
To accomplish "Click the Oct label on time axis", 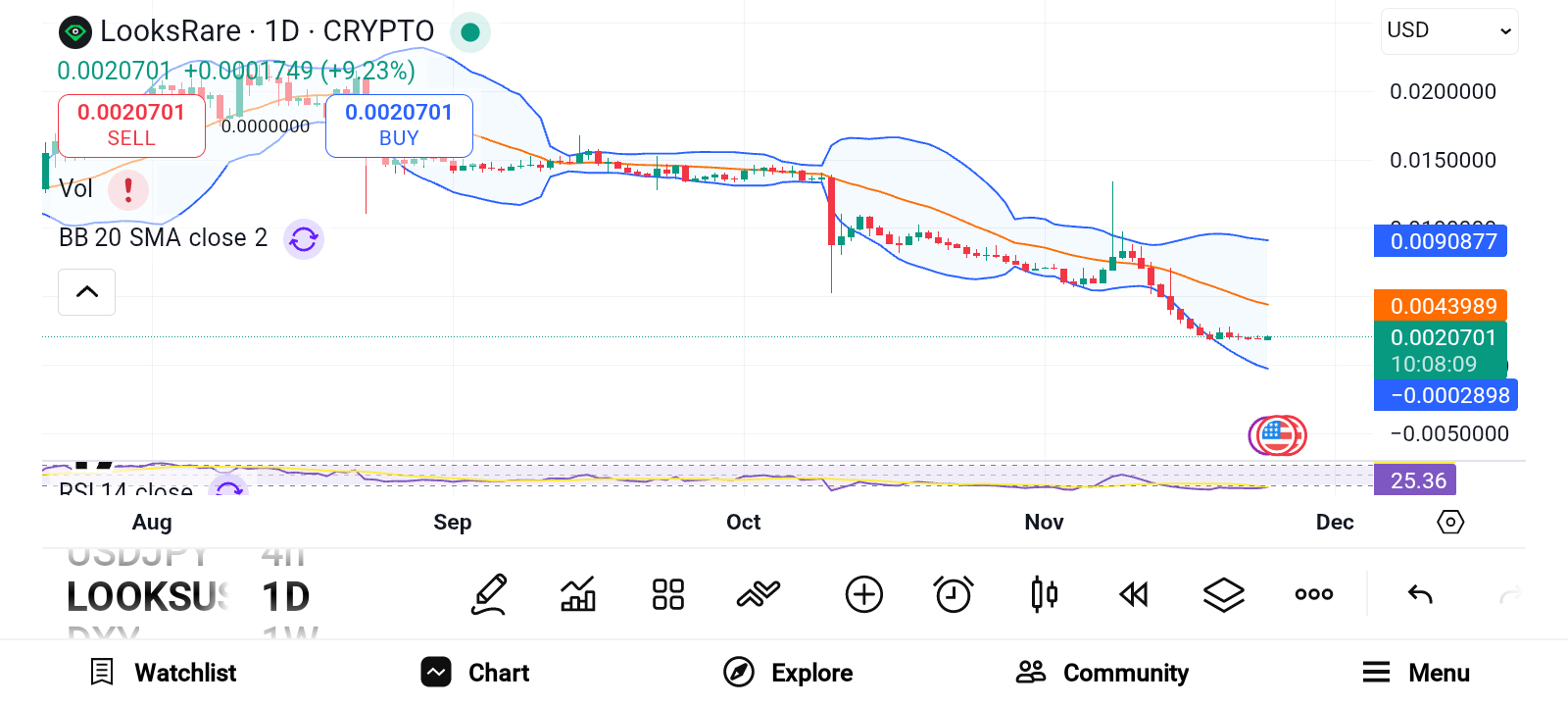I will (x=743, y=522).
